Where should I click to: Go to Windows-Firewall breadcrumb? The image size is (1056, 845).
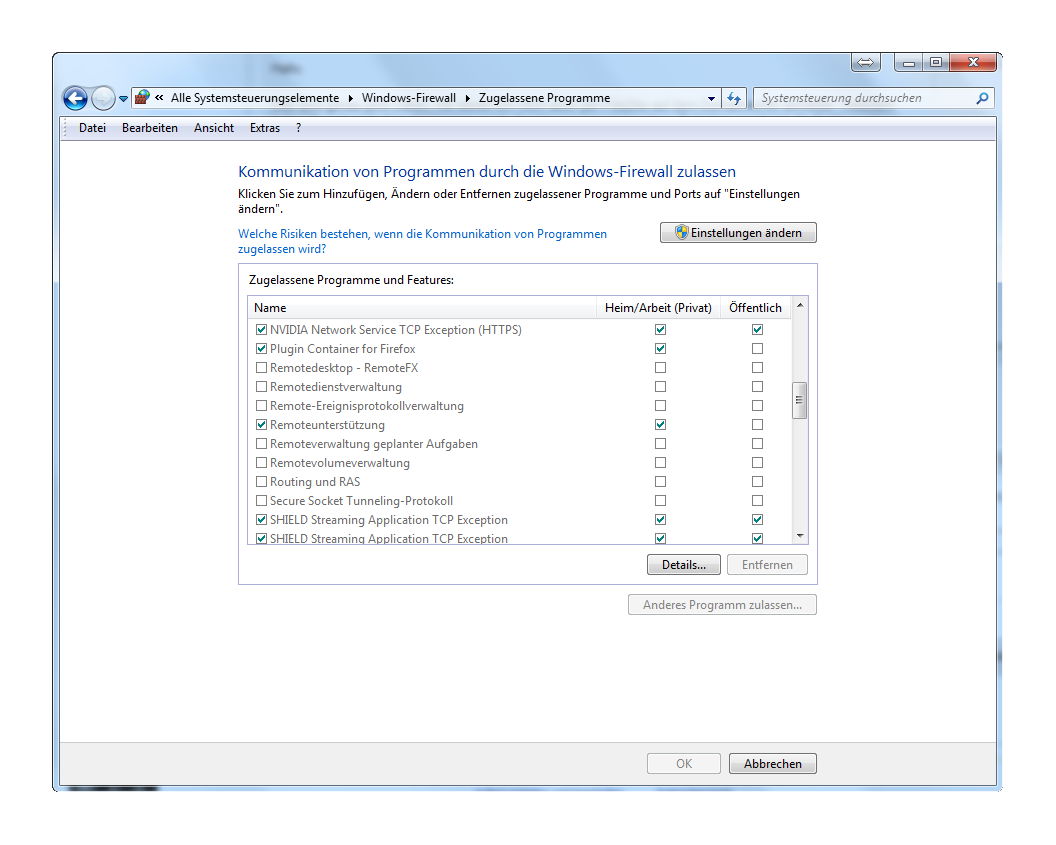point(409,98)
